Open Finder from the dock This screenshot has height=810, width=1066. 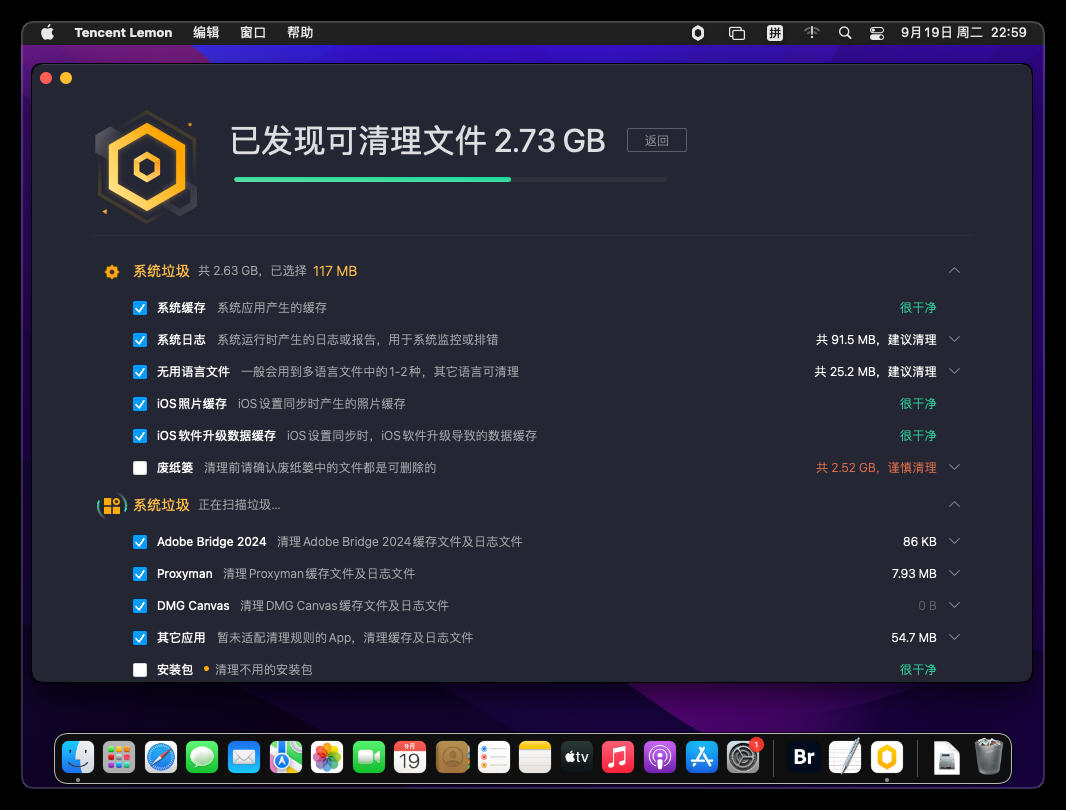[78, 757]
